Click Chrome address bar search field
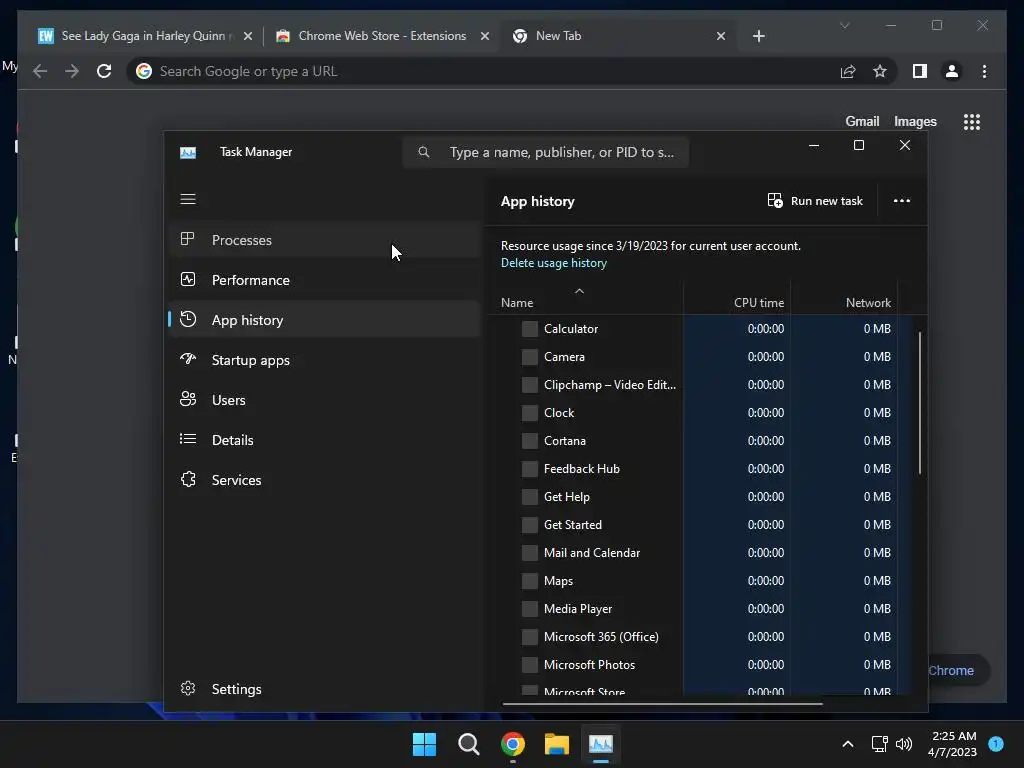The image size is (1024, 768). click(x=480, y=71)
